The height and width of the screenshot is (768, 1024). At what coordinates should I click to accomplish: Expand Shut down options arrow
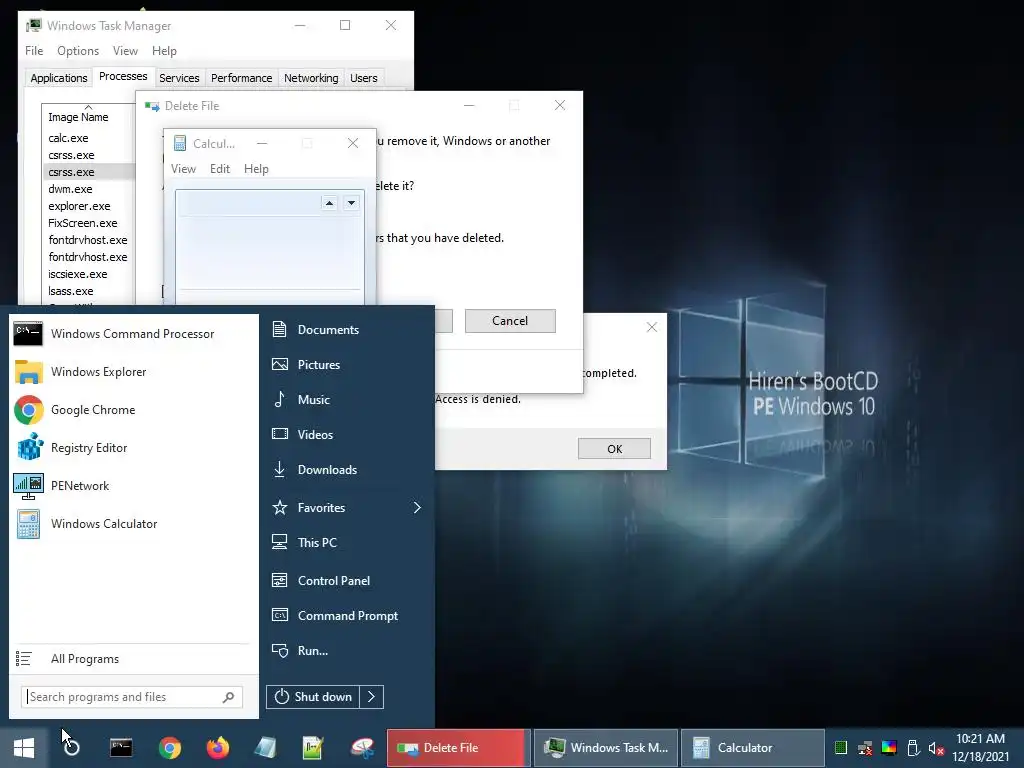372,697
